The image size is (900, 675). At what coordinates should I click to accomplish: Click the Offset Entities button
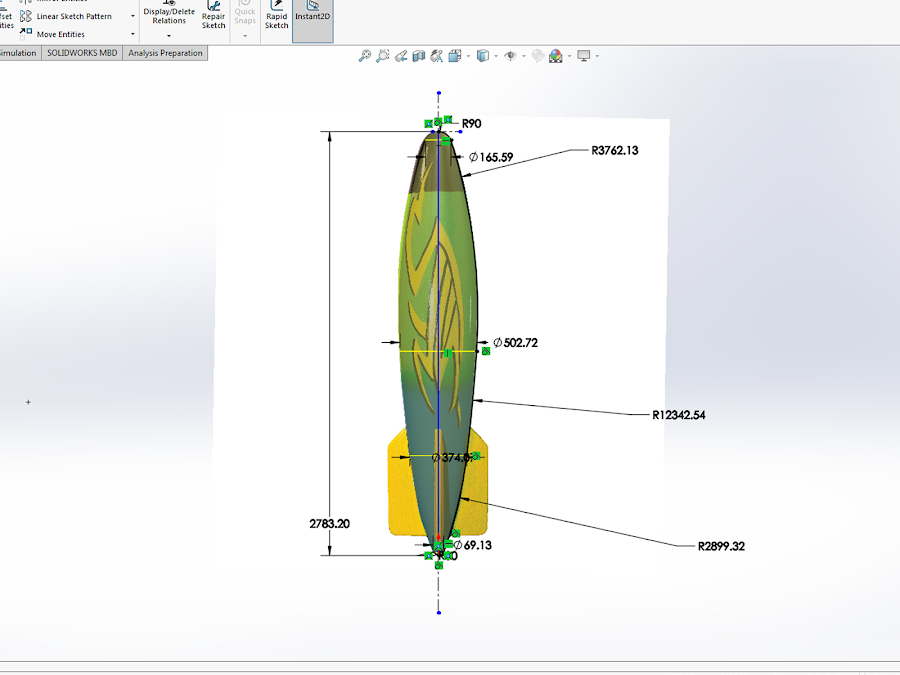pyautogui.click(x=6, y=17)
